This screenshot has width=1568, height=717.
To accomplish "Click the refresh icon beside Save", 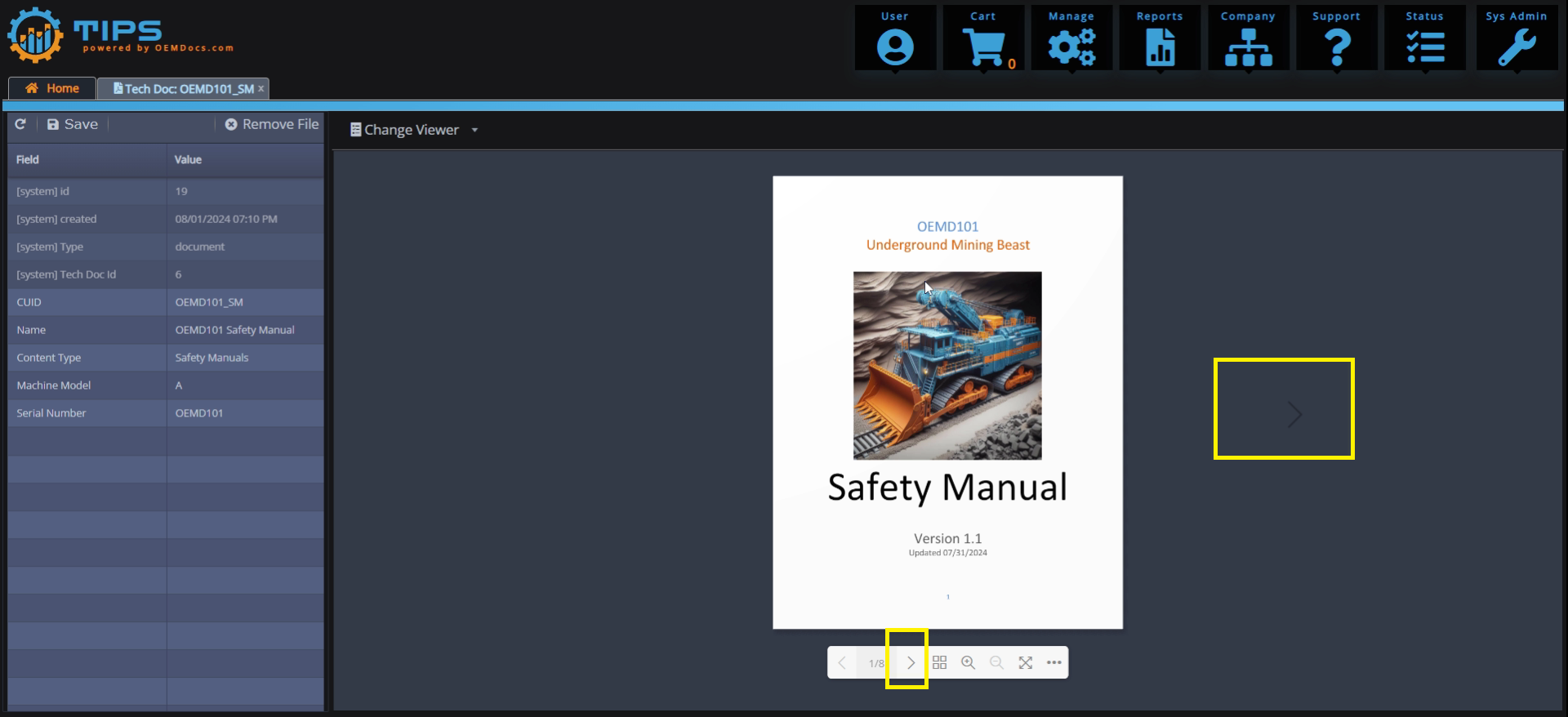I will coord(20,124).
